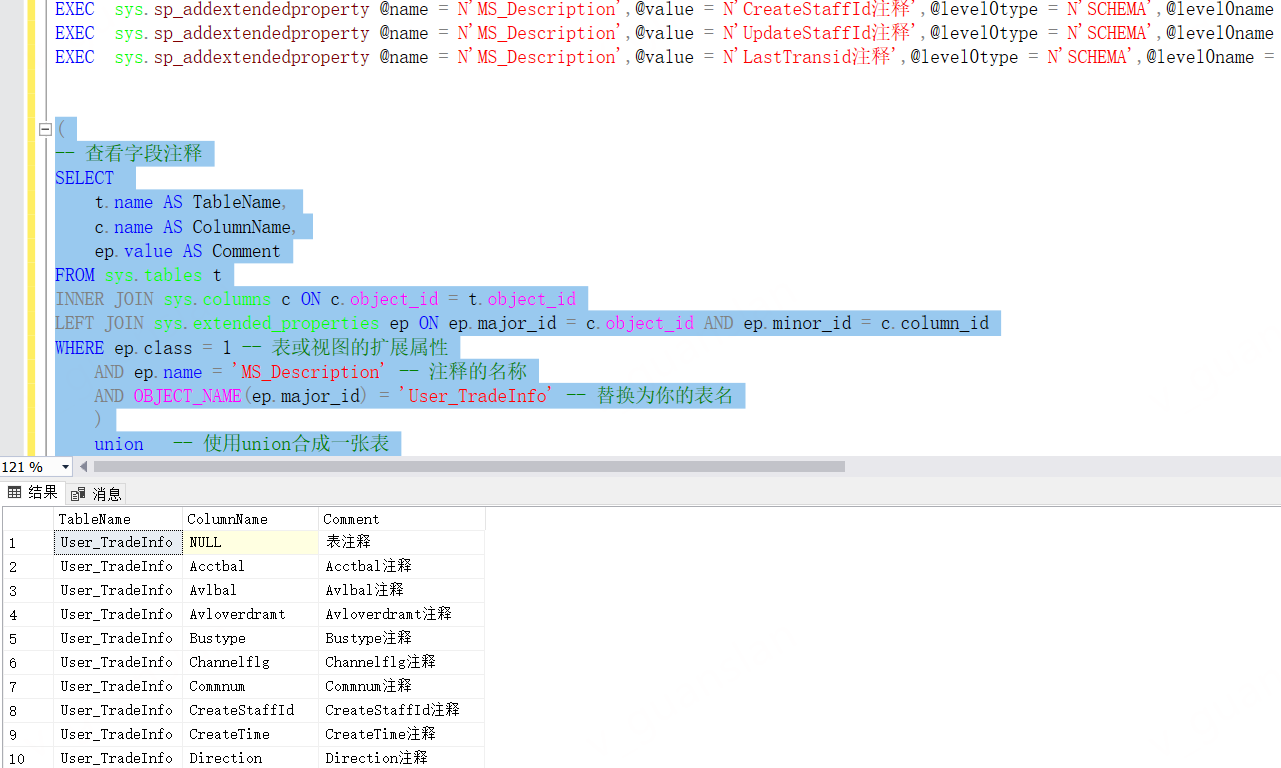Select row number 5 header
This screenshot has height=768, width=1281.
coord(28,639)
